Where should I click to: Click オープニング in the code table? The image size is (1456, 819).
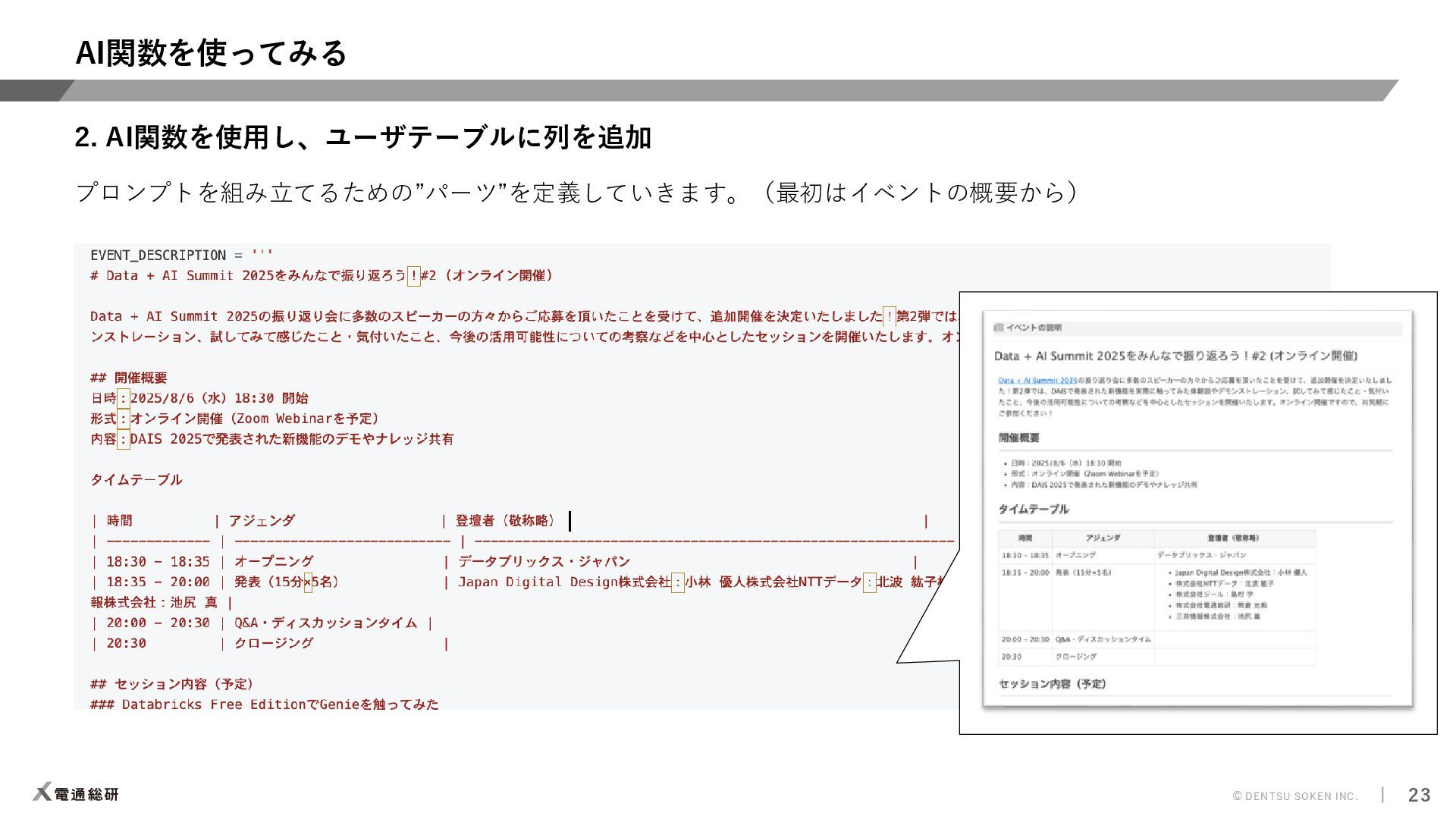[274, 562]
